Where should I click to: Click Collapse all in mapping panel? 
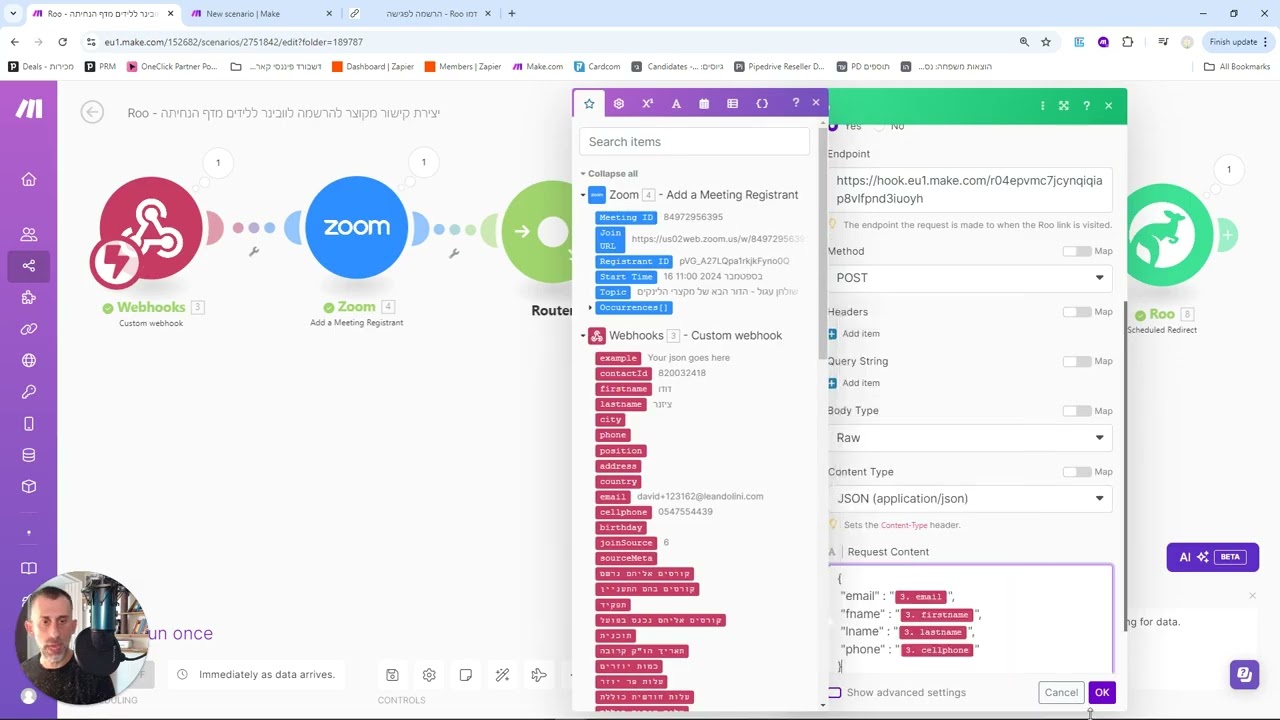[612, 174]
